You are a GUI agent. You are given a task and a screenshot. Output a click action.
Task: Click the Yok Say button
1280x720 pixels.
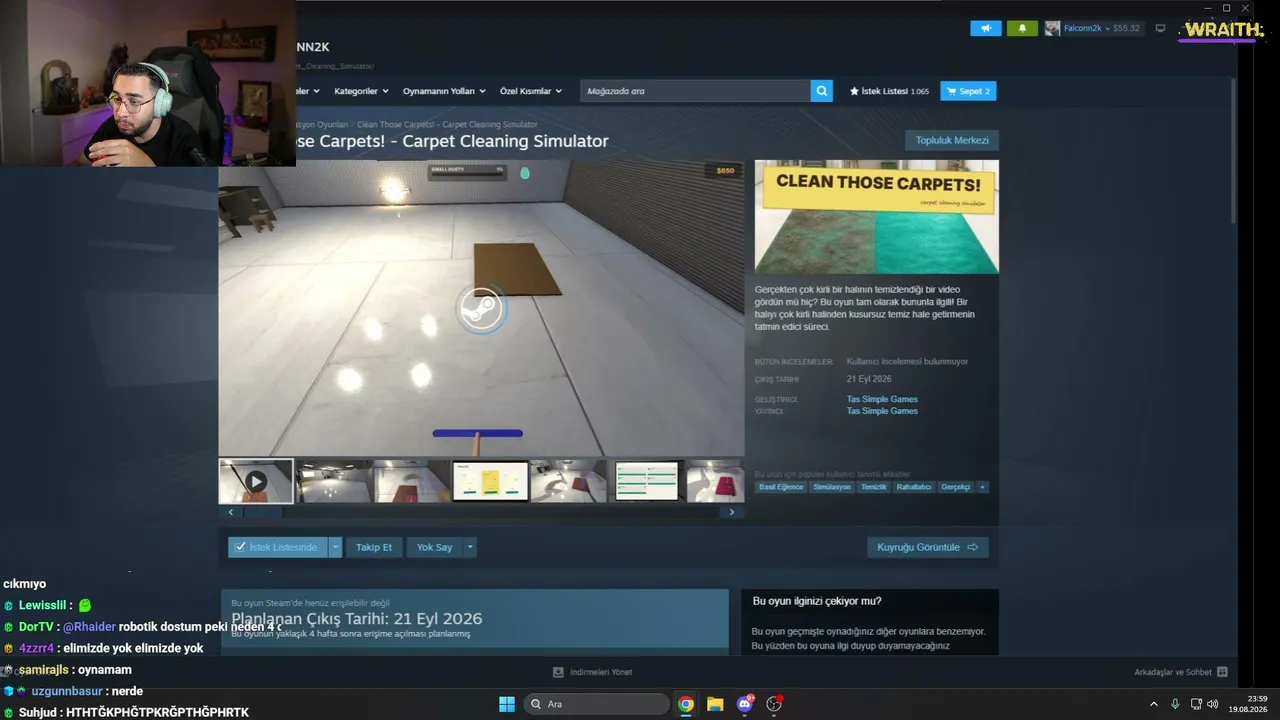pyautogui.click(x=435, y=547)
